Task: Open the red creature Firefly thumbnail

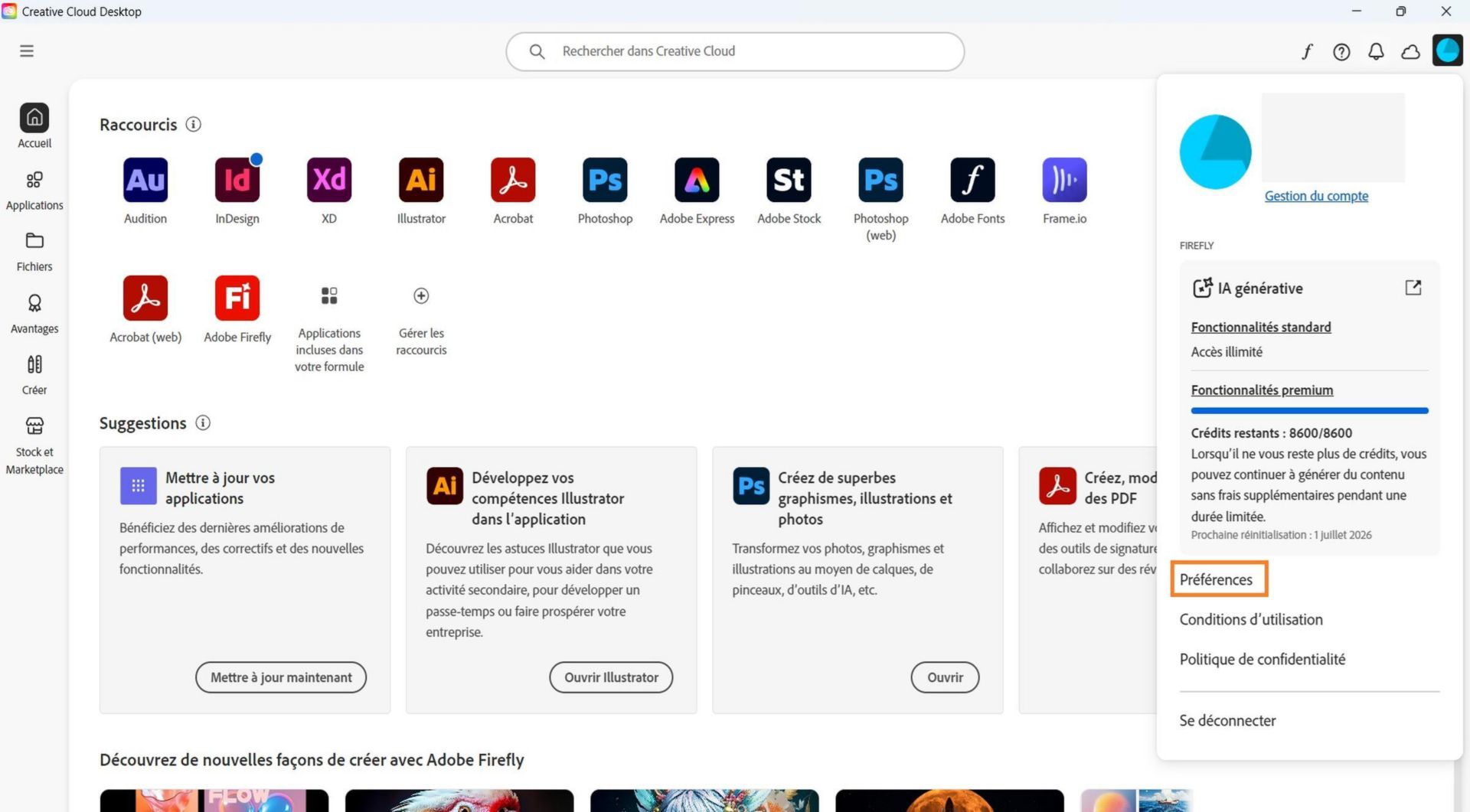Action: [459, 801]
